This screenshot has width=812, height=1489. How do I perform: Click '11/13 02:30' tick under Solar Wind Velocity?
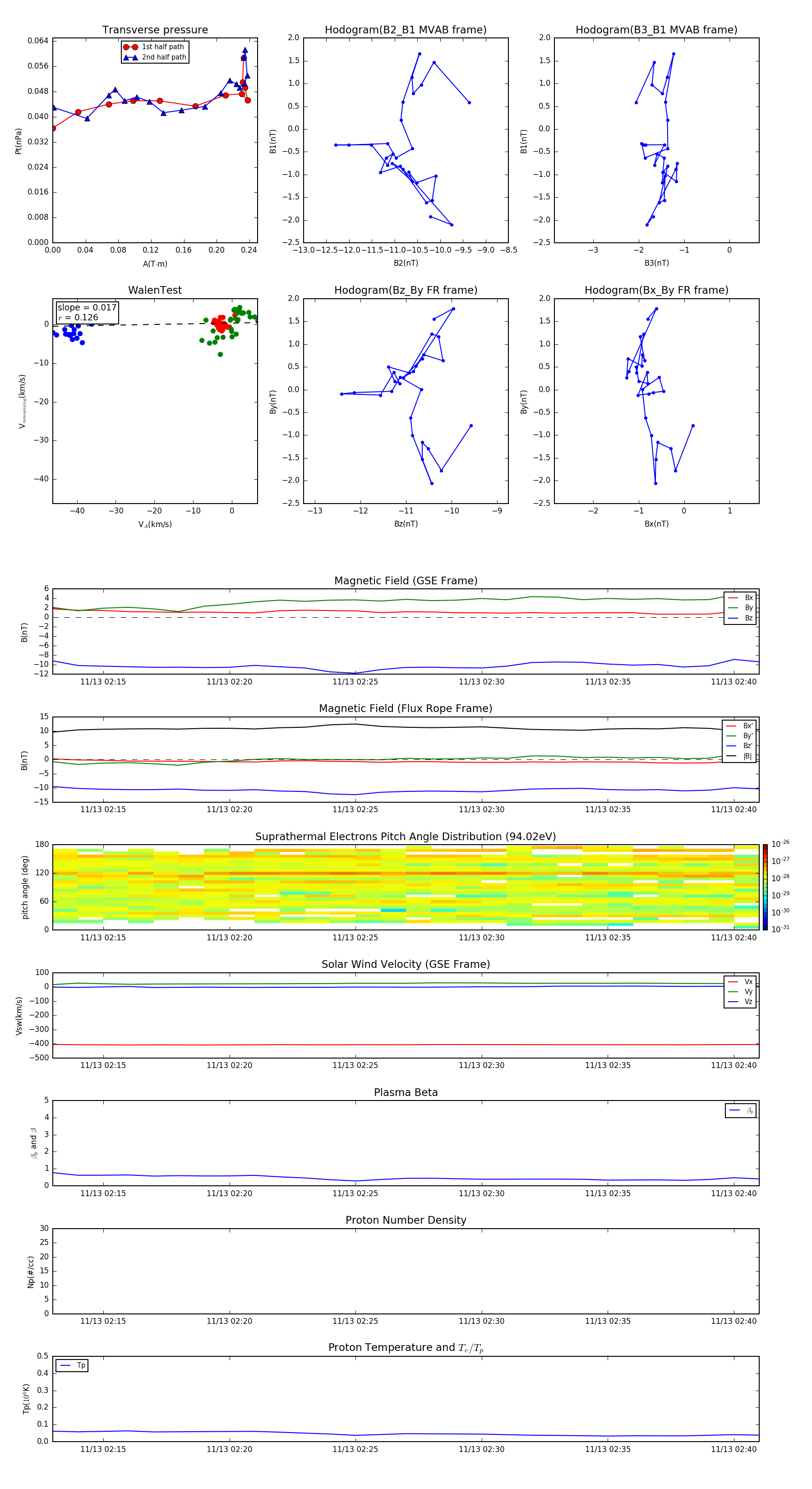(x=481, y=1065)
